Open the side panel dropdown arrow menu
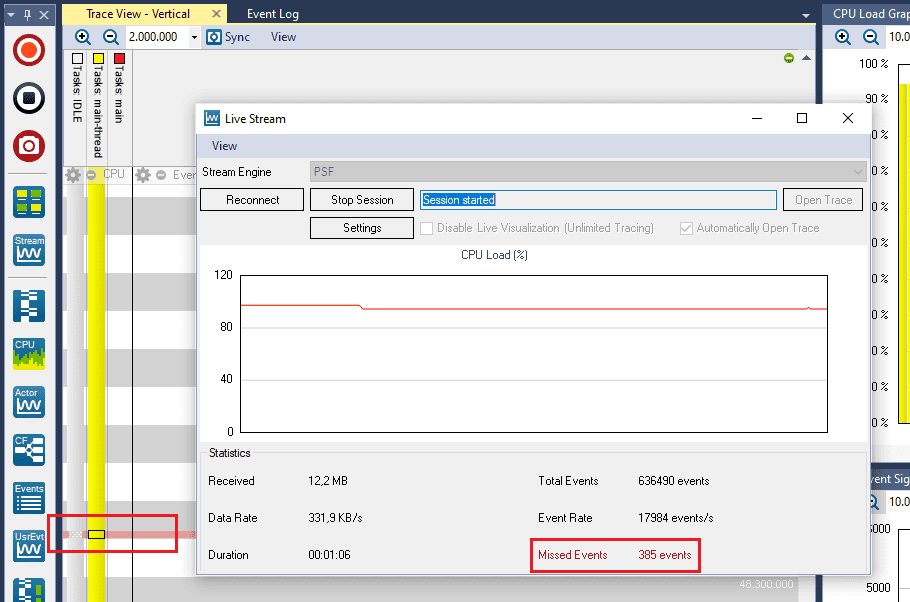This screenshot has height=602, width=910. pos(11,15)
